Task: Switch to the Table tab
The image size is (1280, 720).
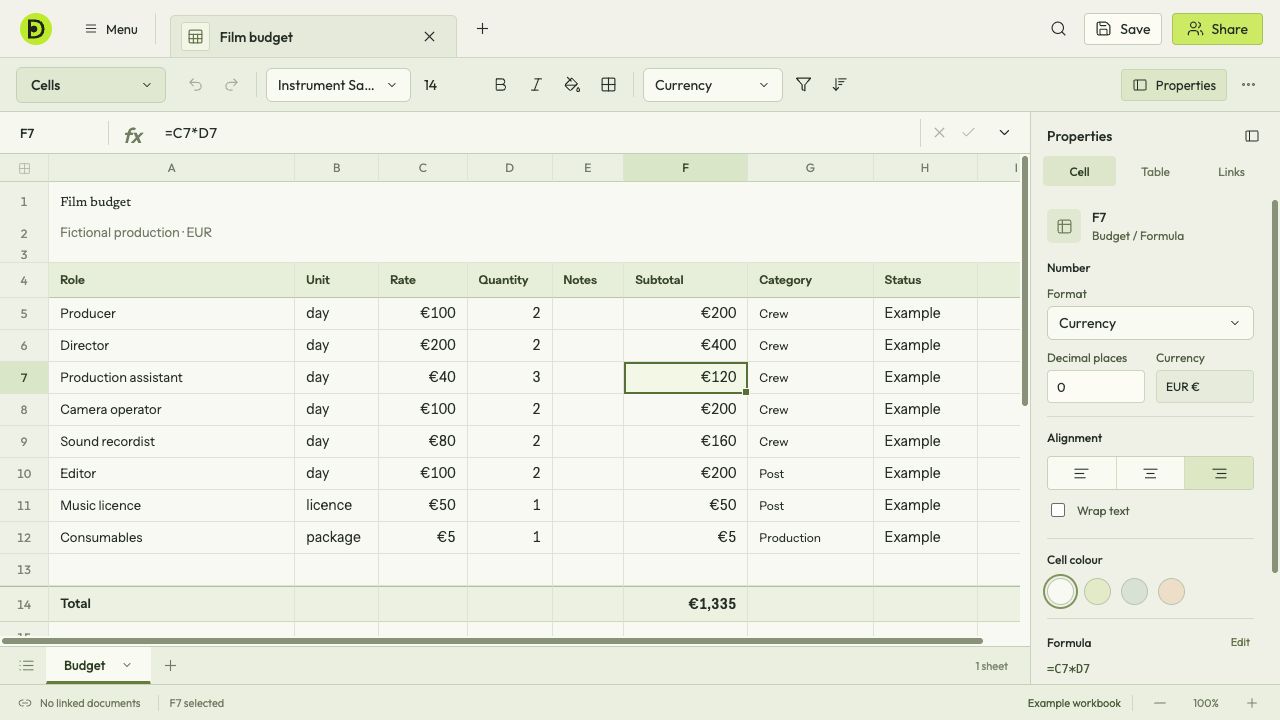Action: [1155, 171]
